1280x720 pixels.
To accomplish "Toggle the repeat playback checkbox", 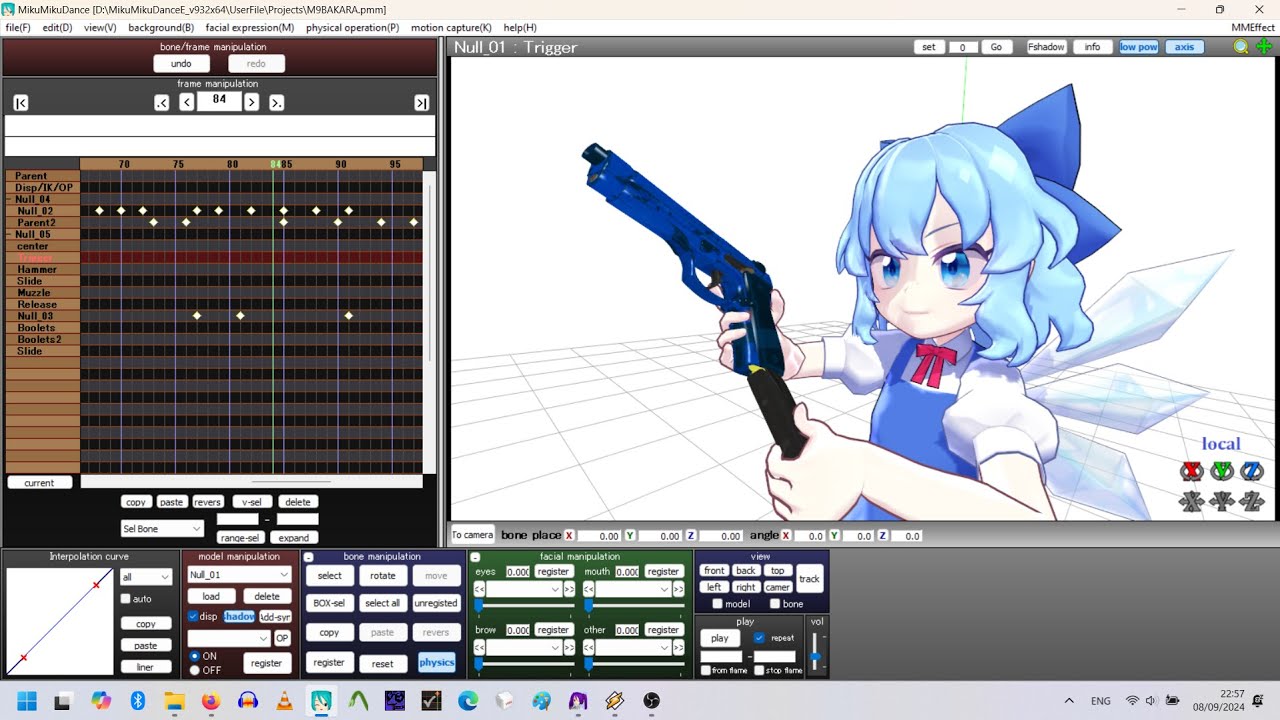I will pos(759,638).
